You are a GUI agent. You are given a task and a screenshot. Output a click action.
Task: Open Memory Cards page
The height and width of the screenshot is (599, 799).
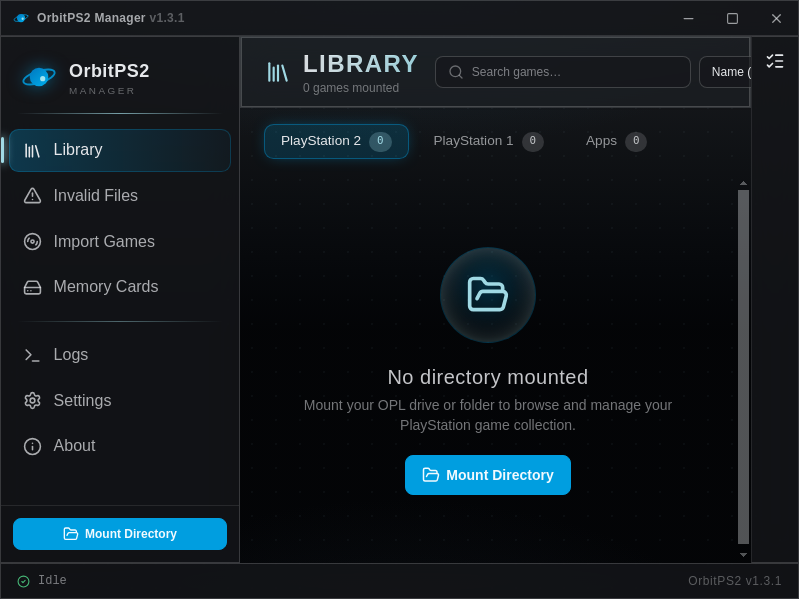coord(120,287)
